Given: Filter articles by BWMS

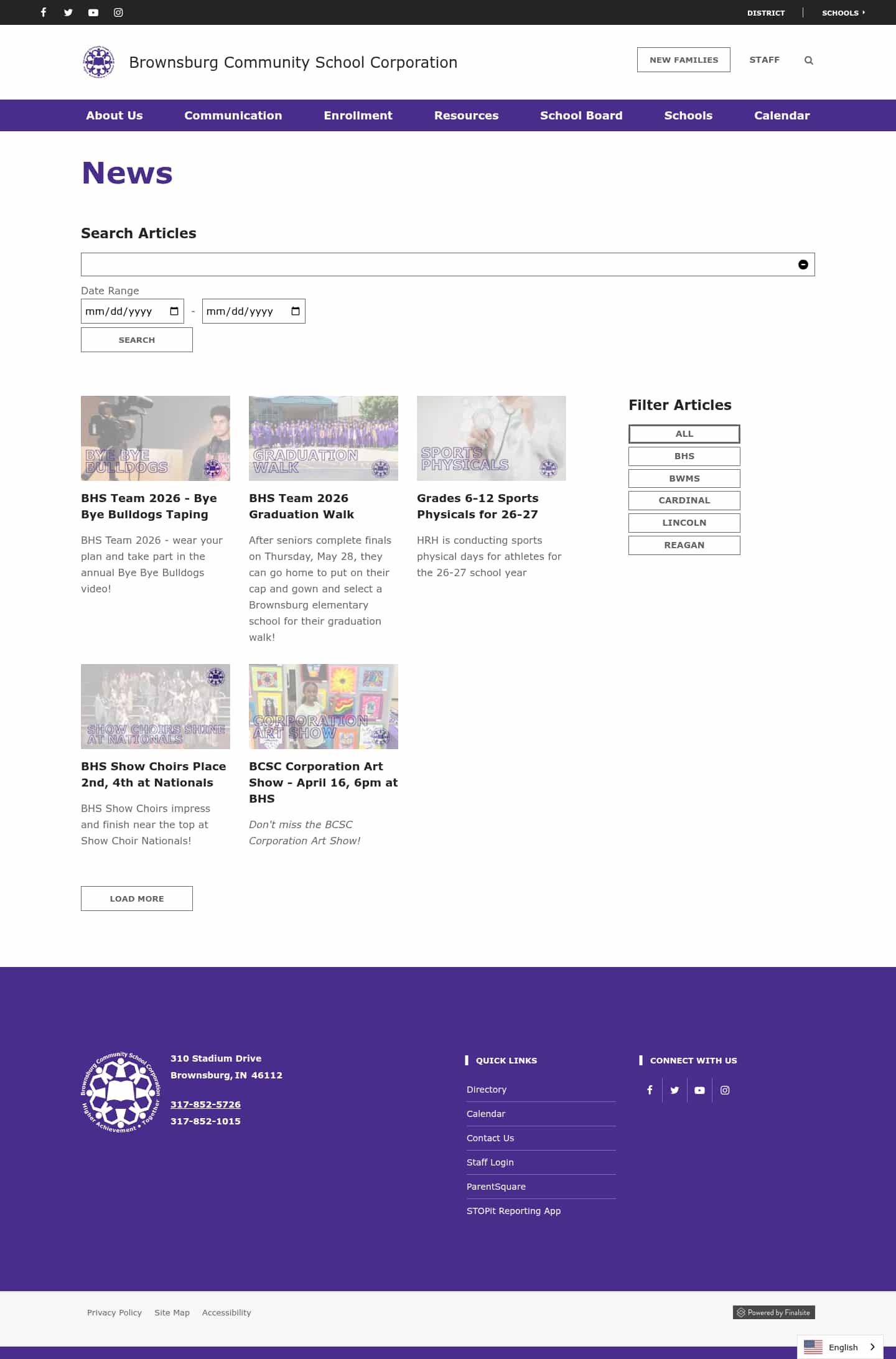Looking at the screenshot, I should coord(684,479).
